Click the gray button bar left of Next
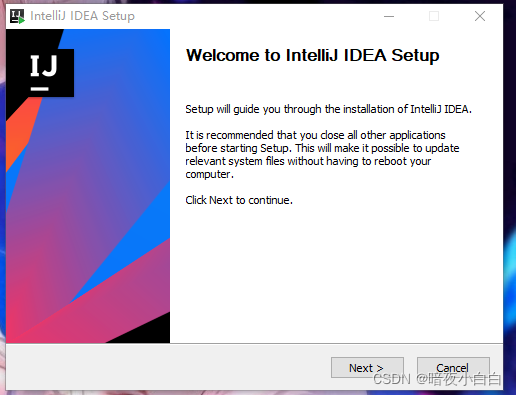 click(167, 367)
